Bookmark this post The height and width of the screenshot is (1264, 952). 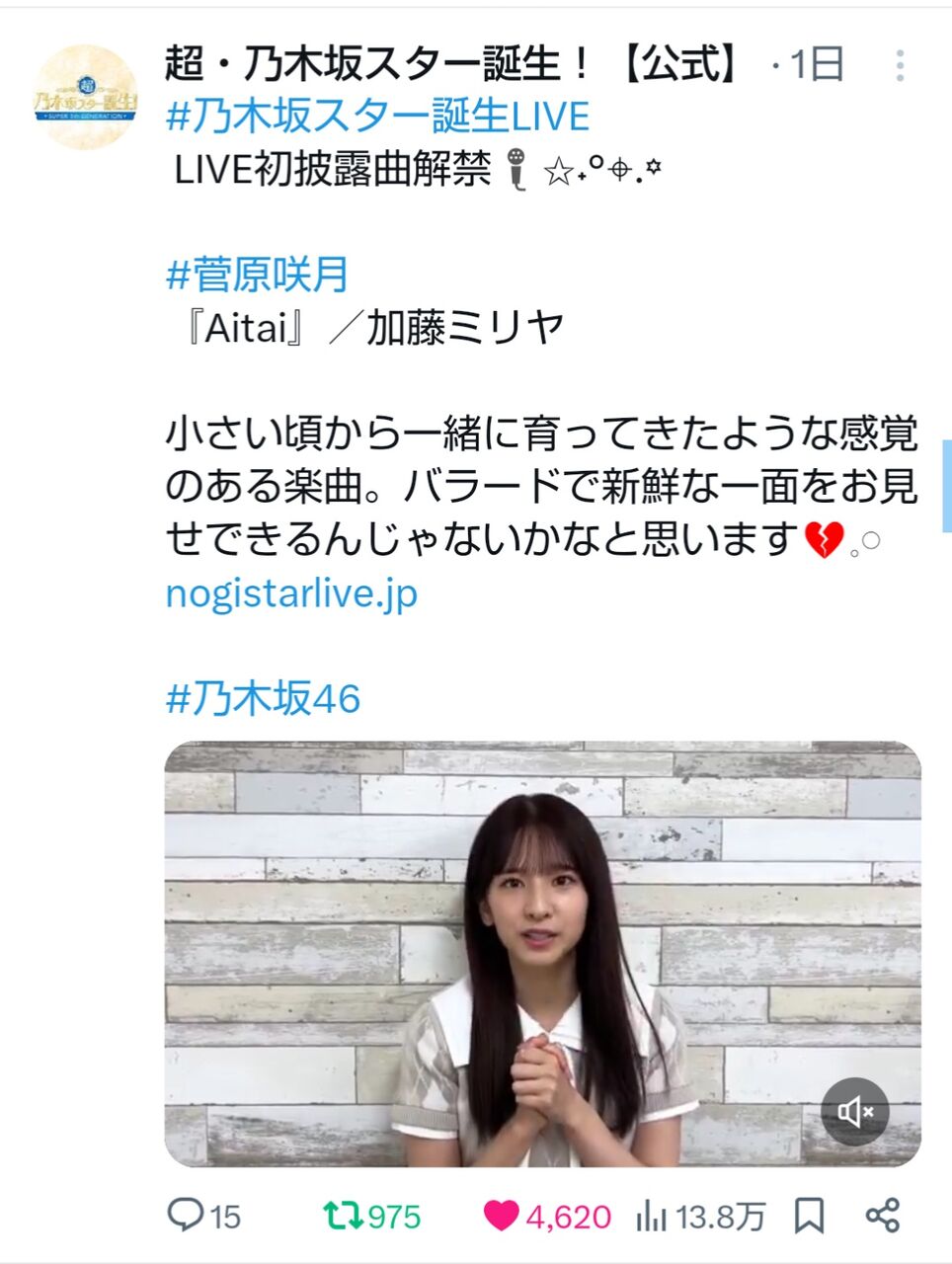pos(810,1216)
